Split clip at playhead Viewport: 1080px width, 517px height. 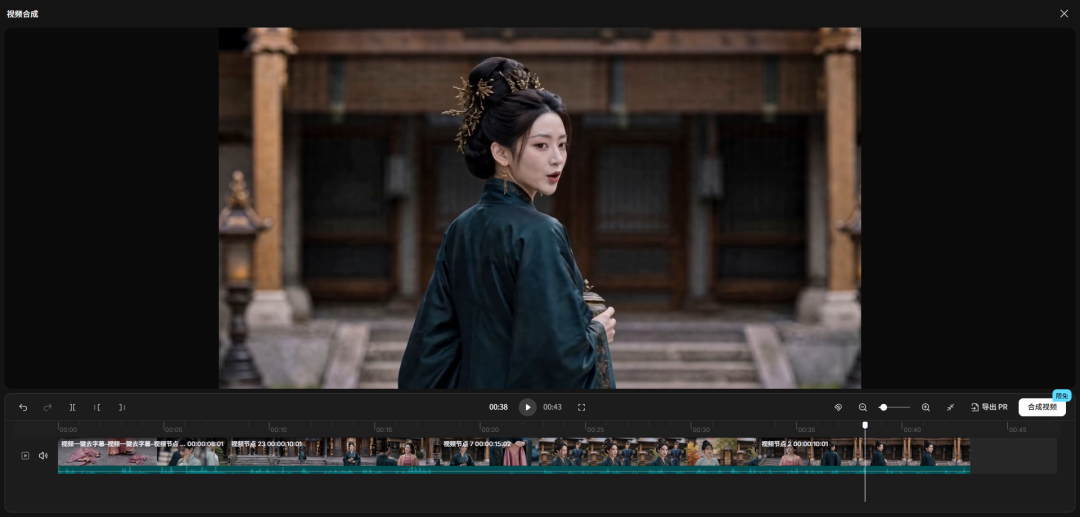(72, 408)
